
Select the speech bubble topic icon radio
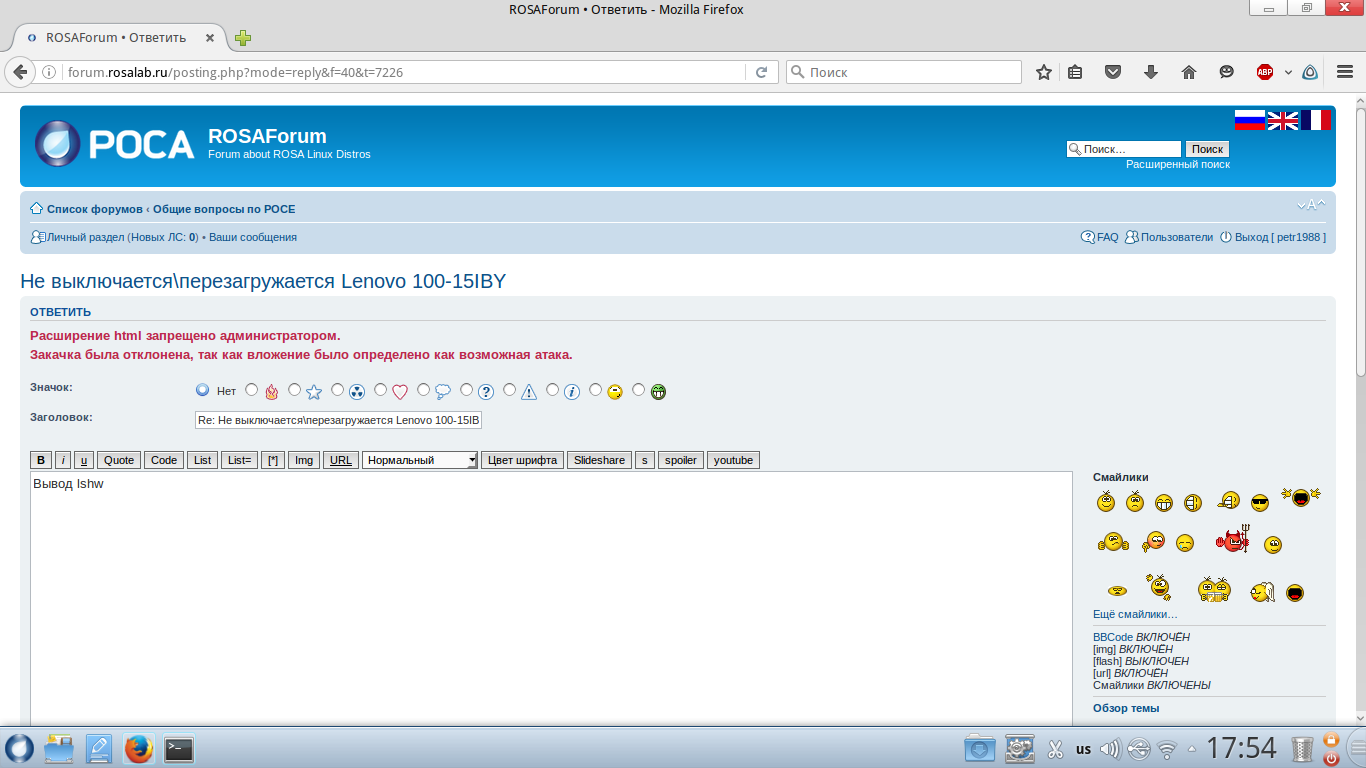point(423,390)
